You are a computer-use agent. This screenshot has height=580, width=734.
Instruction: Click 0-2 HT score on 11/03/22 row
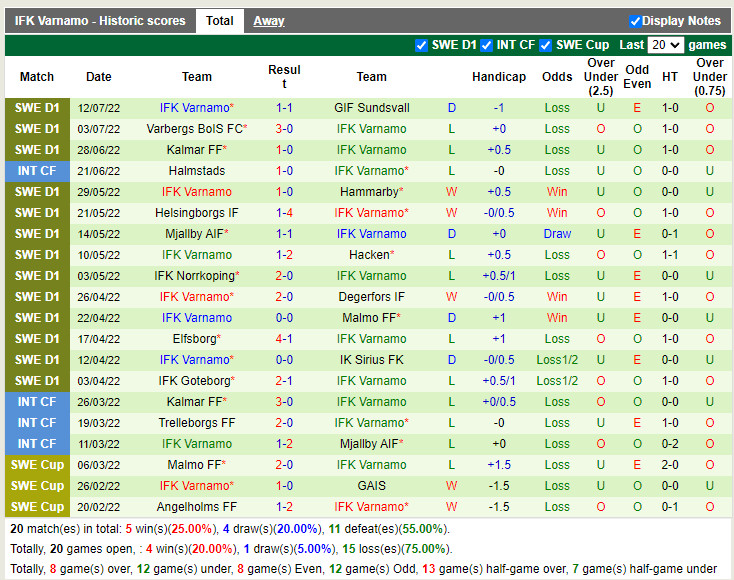670,444
